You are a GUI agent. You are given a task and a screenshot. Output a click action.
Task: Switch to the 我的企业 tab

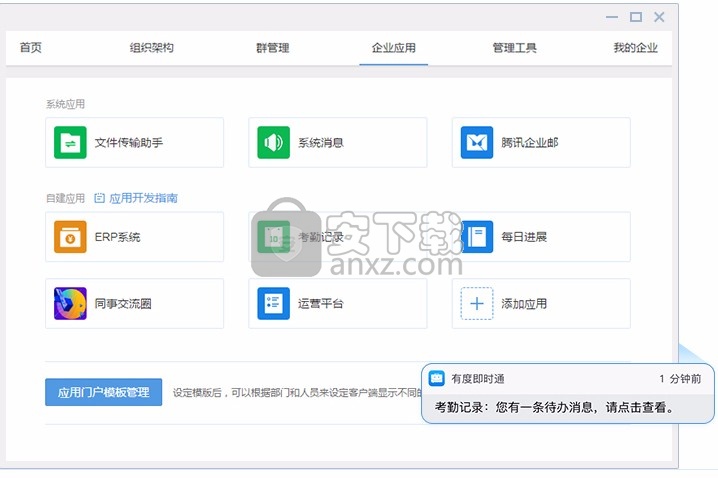(x=636, y=48)
